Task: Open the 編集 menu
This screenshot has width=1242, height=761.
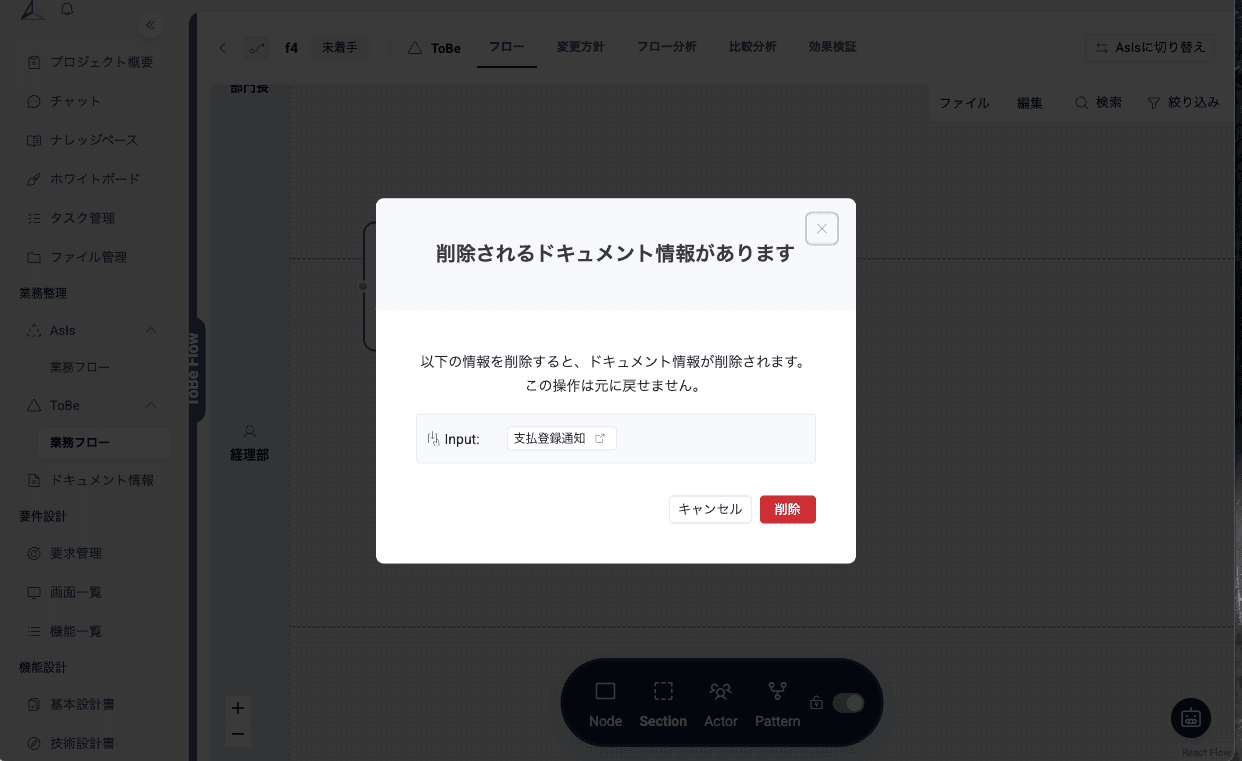Action: tap(1030, 103)
